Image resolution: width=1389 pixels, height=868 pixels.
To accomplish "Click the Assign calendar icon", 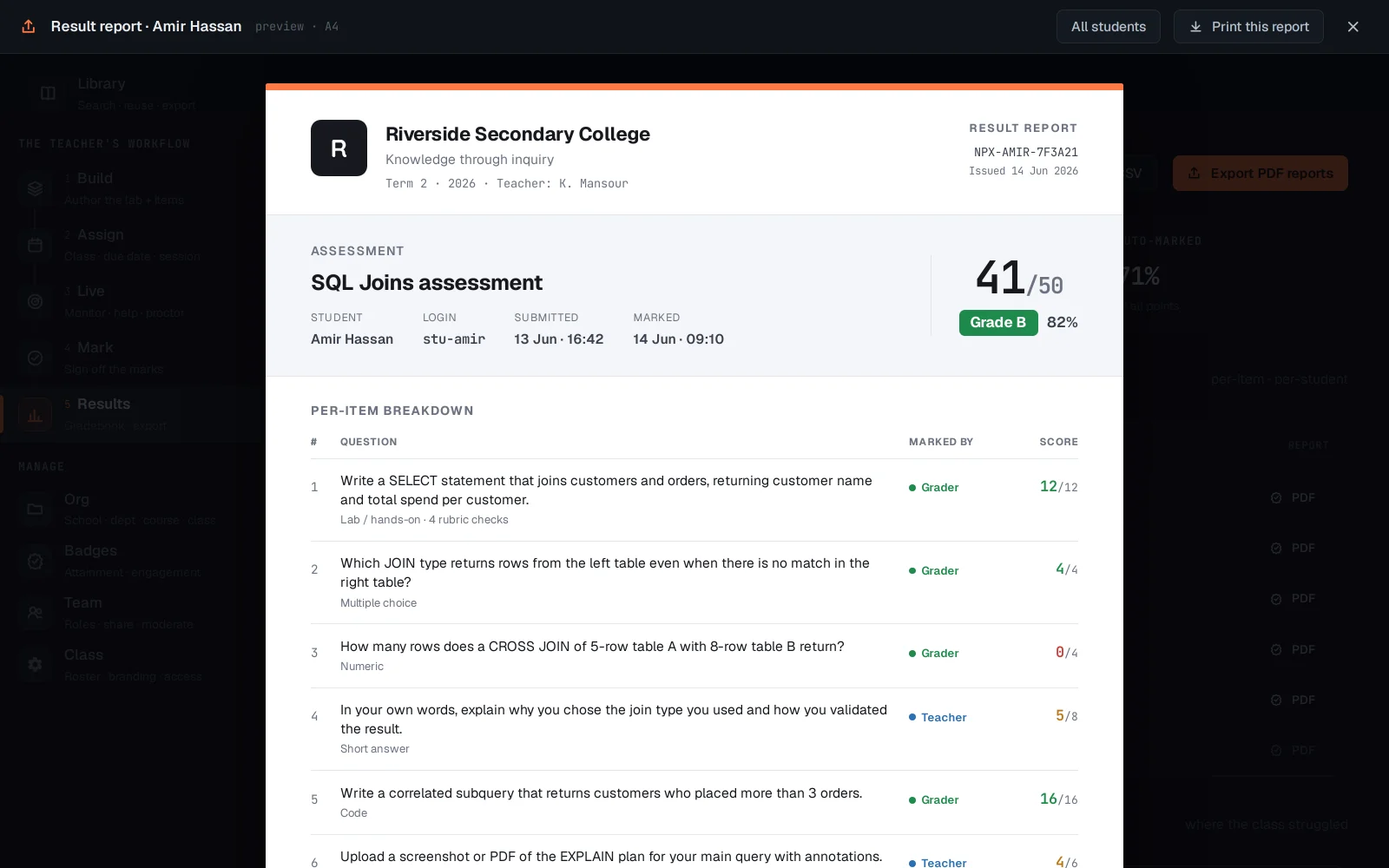I will 35,245.
